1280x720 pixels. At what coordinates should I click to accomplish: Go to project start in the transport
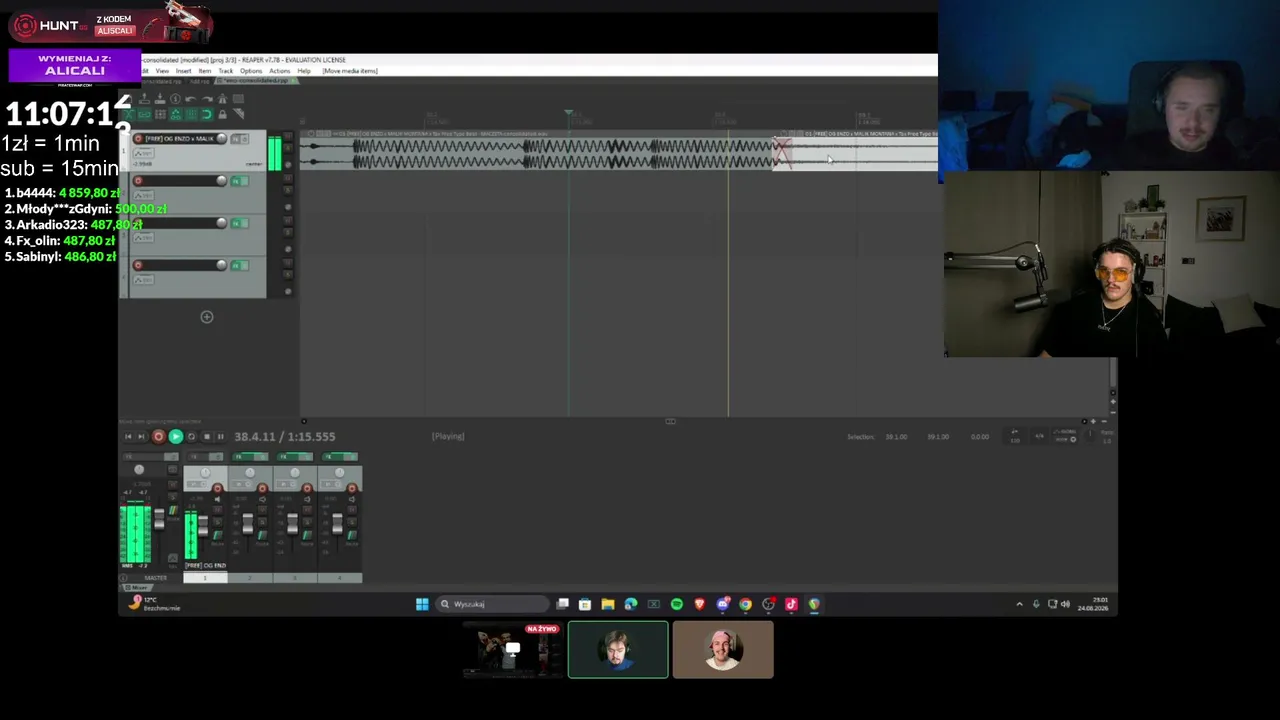click(x=128, y=437)
